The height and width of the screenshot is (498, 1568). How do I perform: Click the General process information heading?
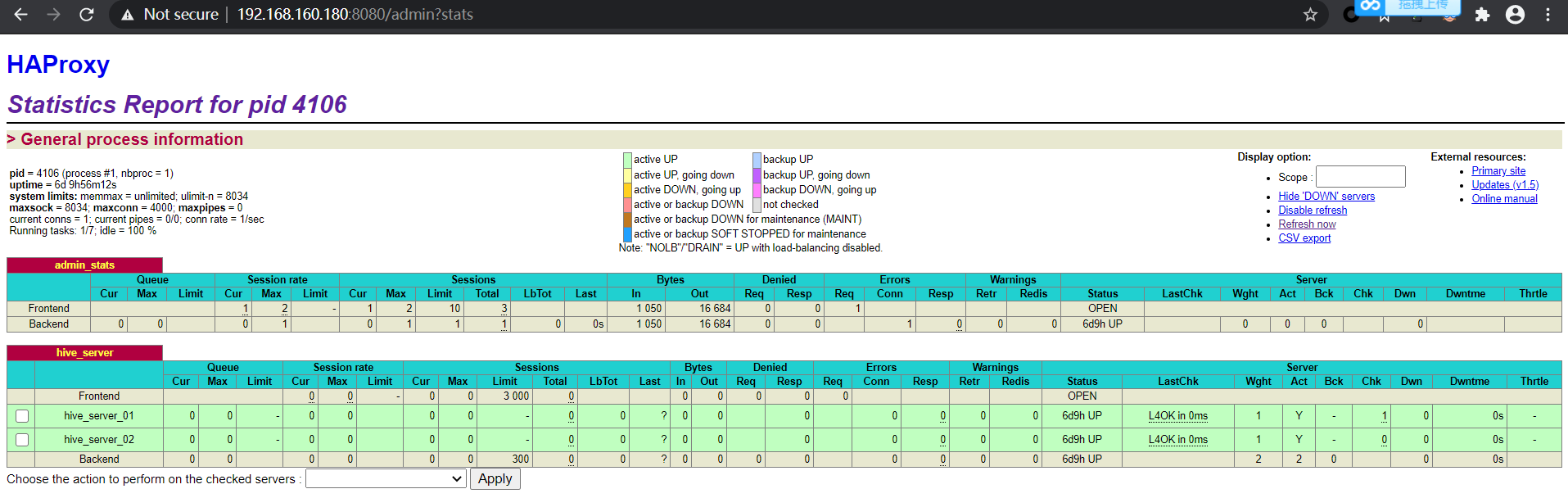click(132, 139)
